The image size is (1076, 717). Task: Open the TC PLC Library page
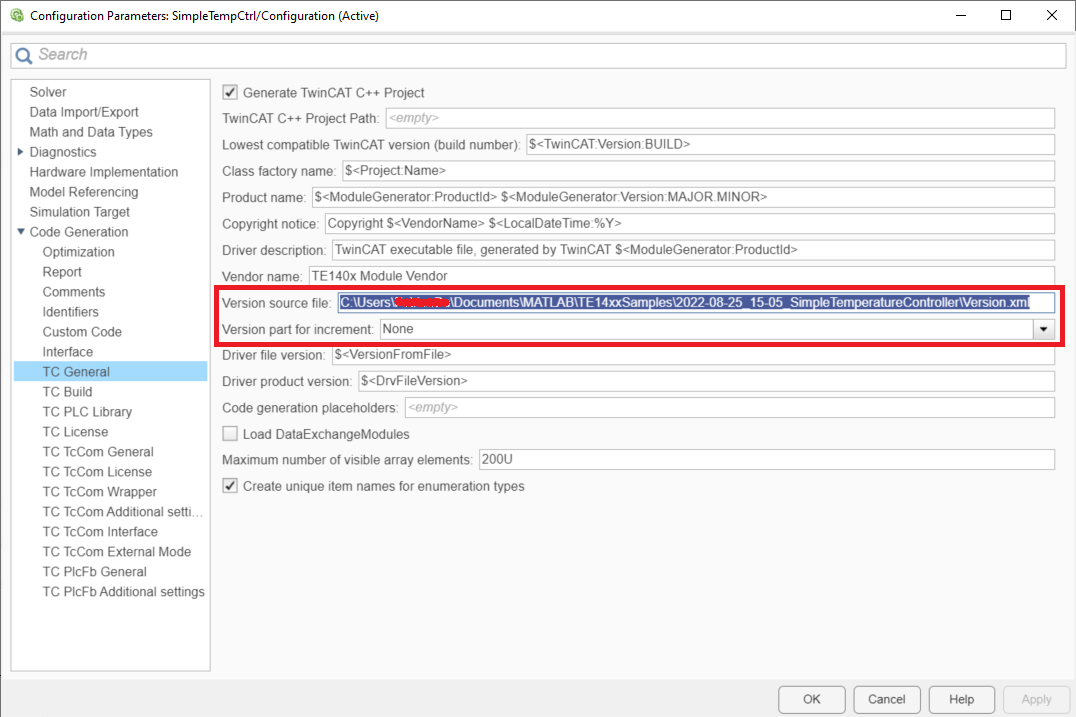point(87,412)
